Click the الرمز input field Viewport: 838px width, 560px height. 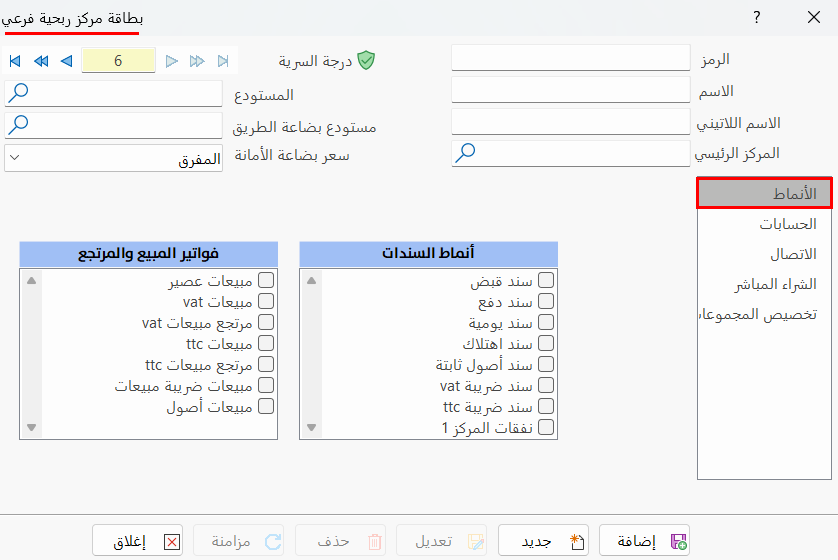click(x=571, y=58)
